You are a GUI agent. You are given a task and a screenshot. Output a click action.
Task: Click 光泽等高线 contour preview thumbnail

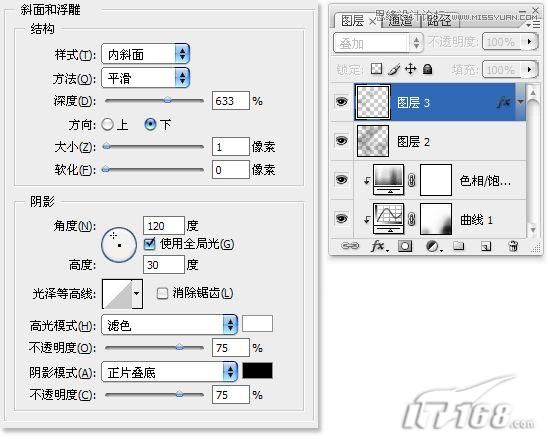click(x=117, y=294)
